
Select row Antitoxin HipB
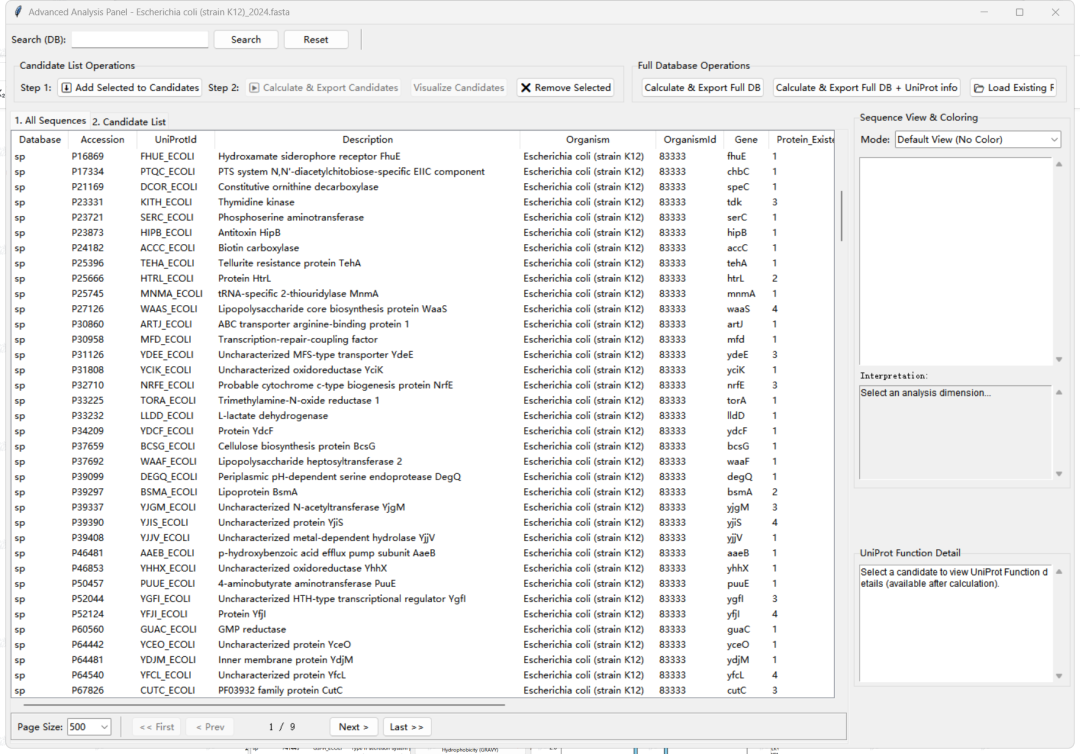pos(423,233)
